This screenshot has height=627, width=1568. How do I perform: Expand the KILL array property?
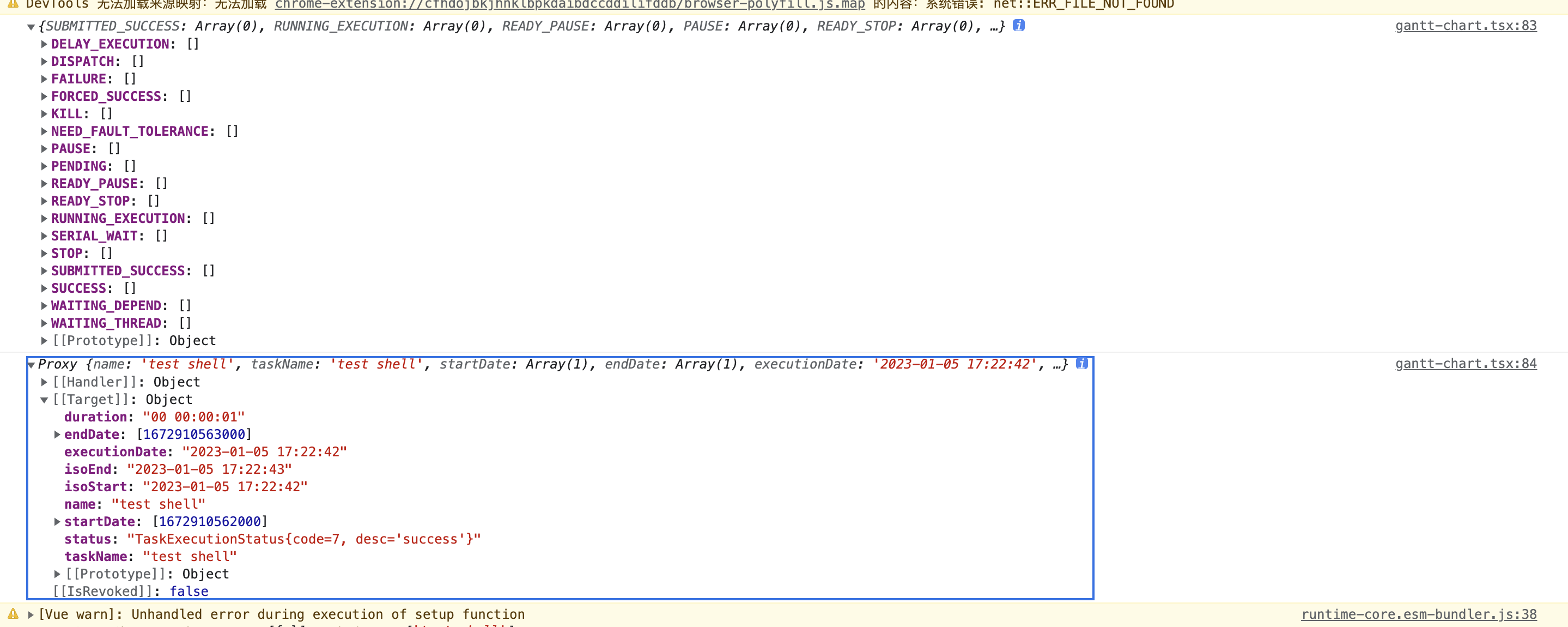coord(44,113)
